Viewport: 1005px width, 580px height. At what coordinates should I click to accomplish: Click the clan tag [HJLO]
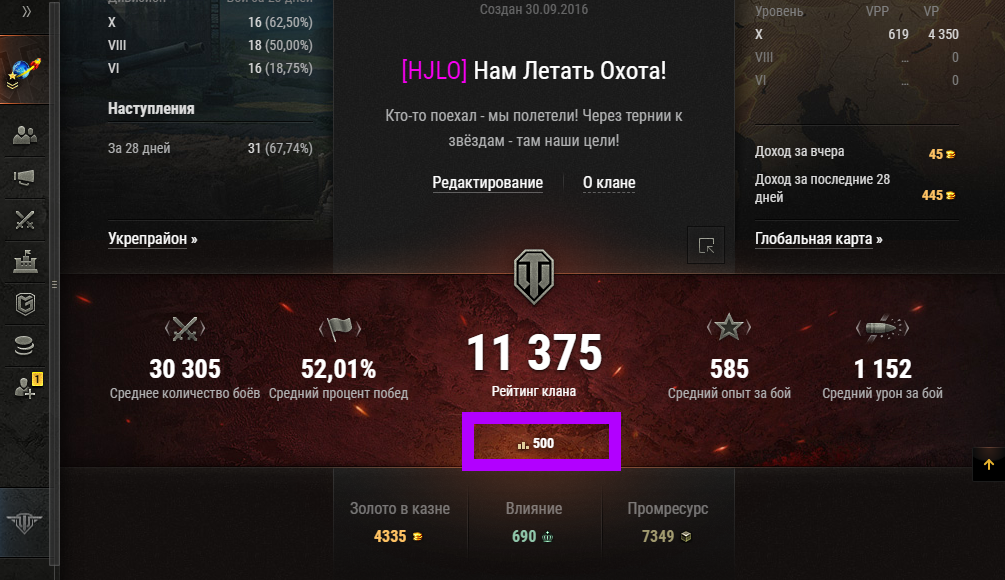click(434, 70)
